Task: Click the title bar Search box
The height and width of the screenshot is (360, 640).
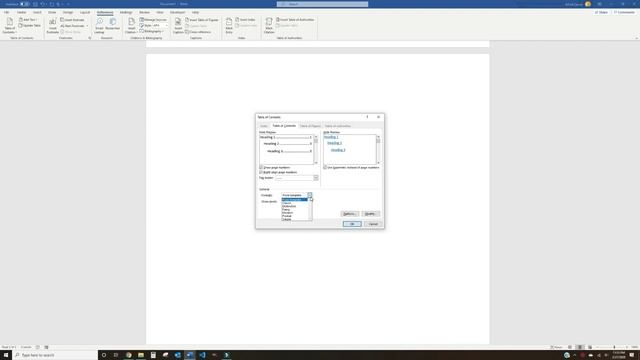Action: [x=322, y=4]
